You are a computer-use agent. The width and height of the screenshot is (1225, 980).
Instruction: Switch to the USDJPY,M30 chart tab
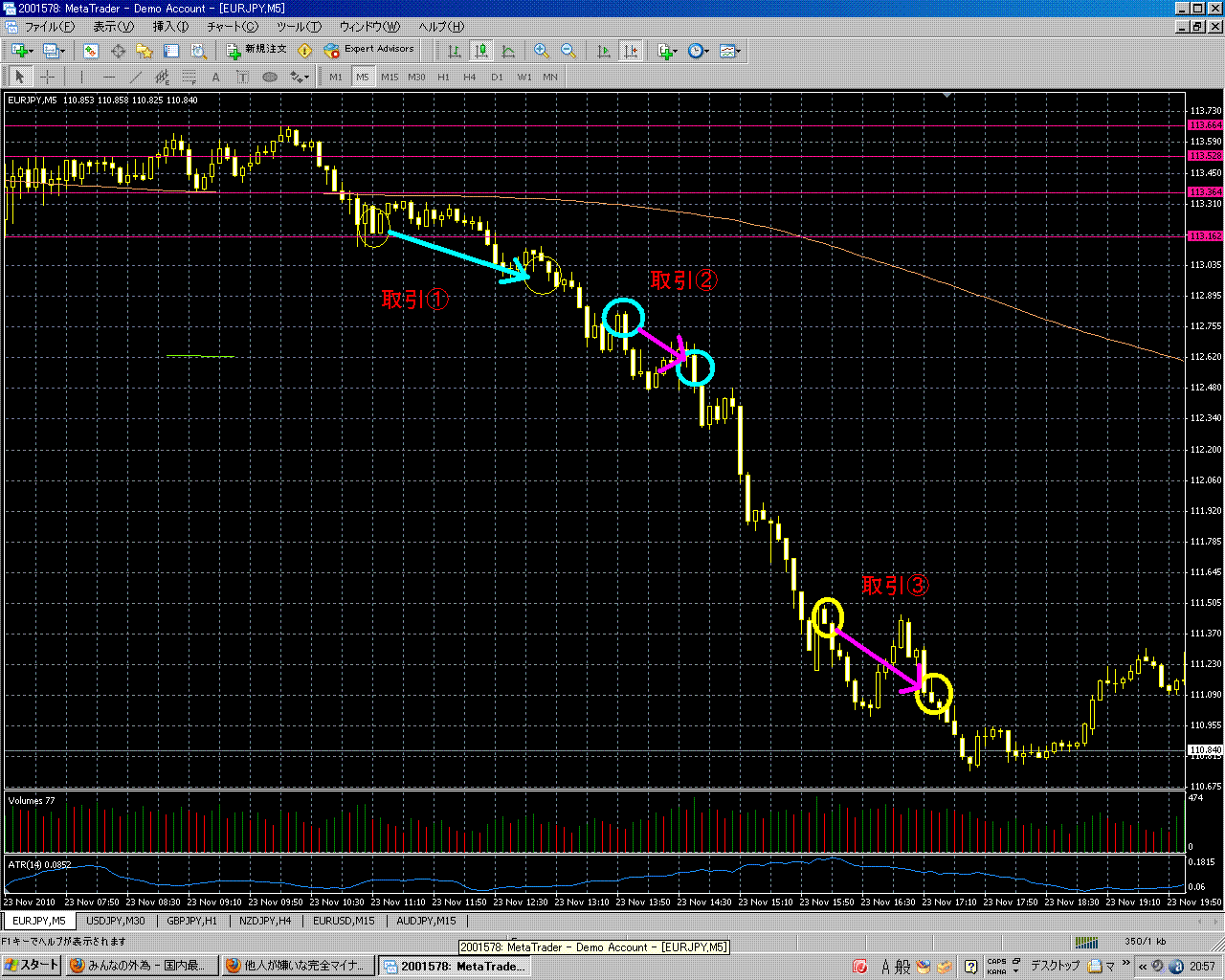115,921
